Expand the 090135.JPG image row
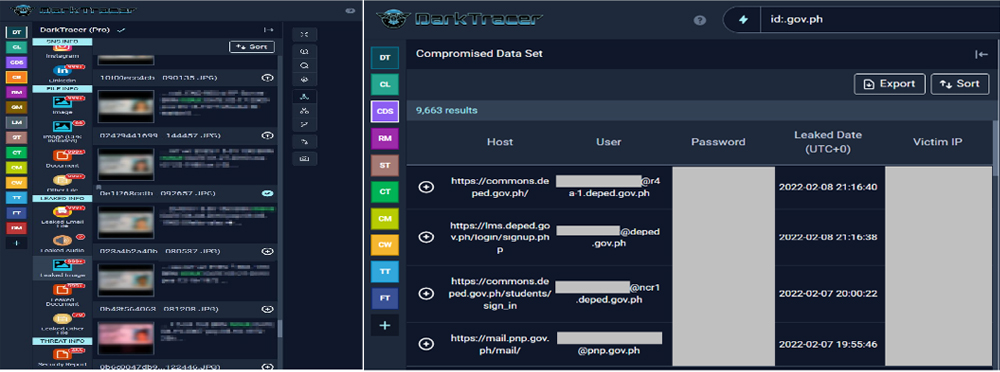The height and width of the screenshot is (372, 1000). point(268,78)
